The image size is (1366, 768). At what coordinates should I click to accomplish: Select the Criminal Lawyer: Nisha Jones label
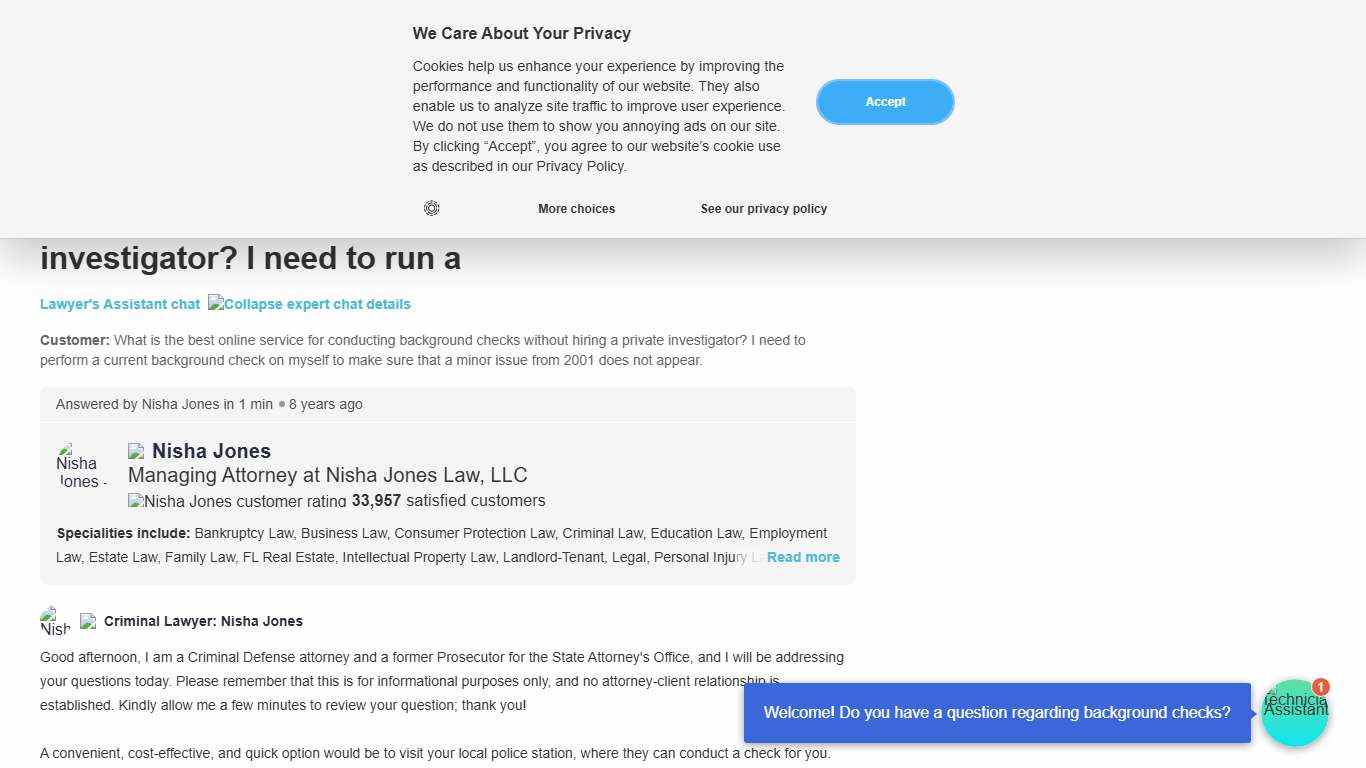click(x=203, y=621)
